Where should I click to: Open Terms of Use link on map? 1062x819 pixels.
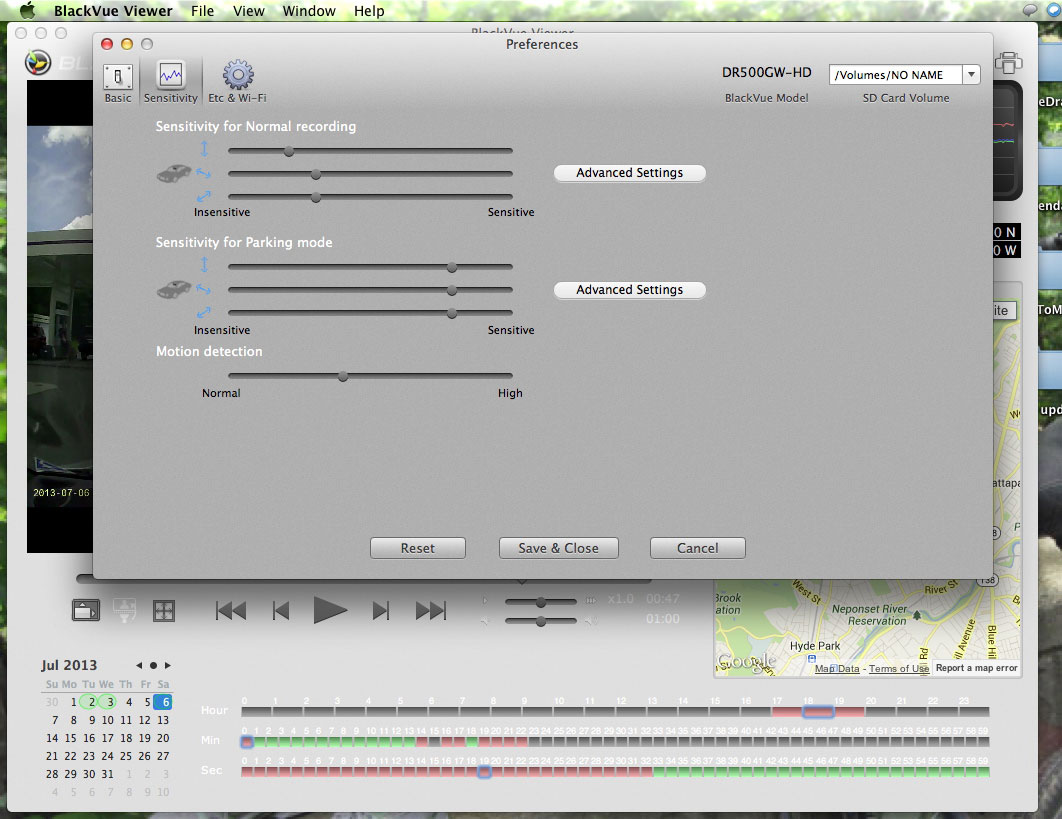point(899,669)
